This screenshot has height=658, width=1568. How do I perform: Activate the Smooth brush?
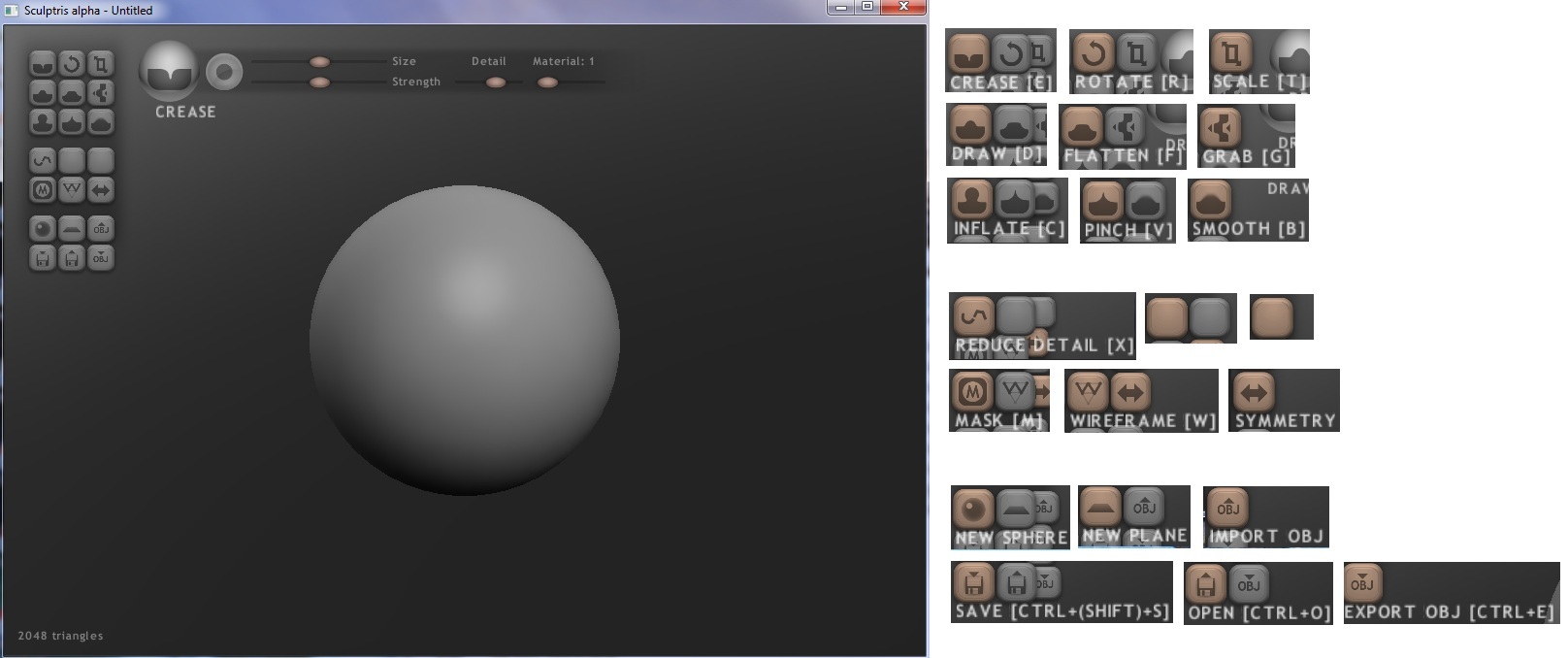pos(101,122)
